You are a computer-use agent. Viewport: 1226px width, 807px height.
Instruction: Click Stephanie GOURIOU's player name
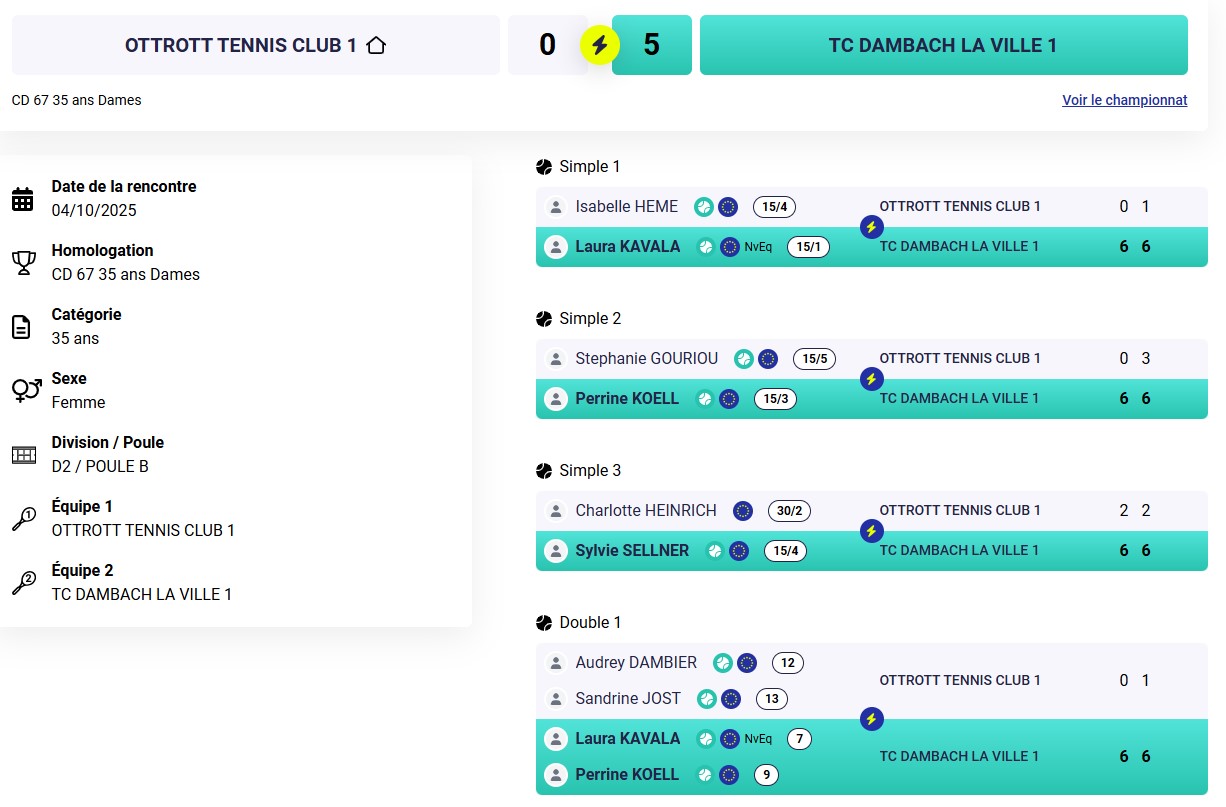coord(646,359)
